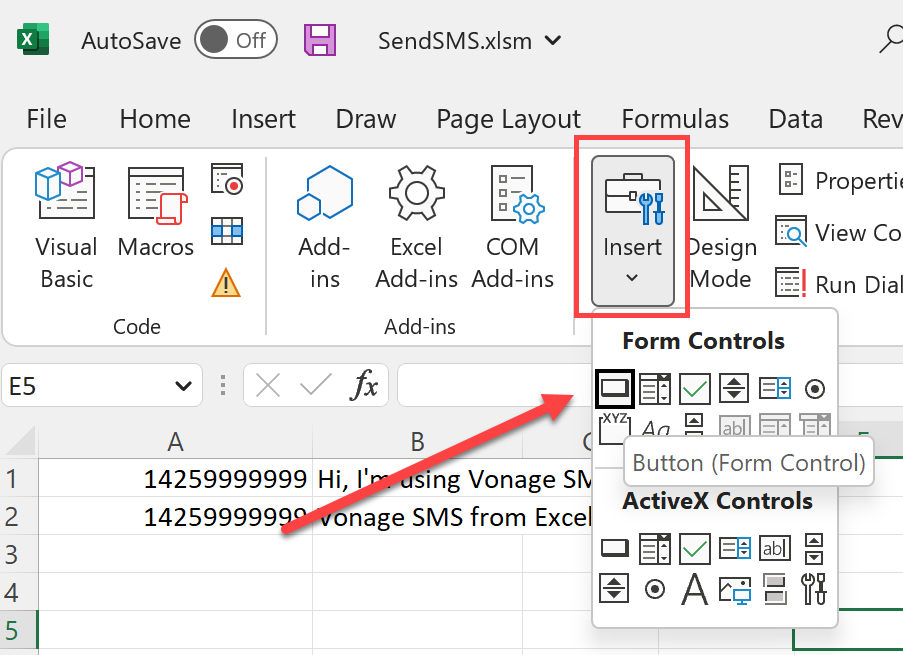This screenshot has height=655, width=903.
Task: Select cell B1 starting "Hi, I'm using Vonage"
Action: click(x=418, y=479)
